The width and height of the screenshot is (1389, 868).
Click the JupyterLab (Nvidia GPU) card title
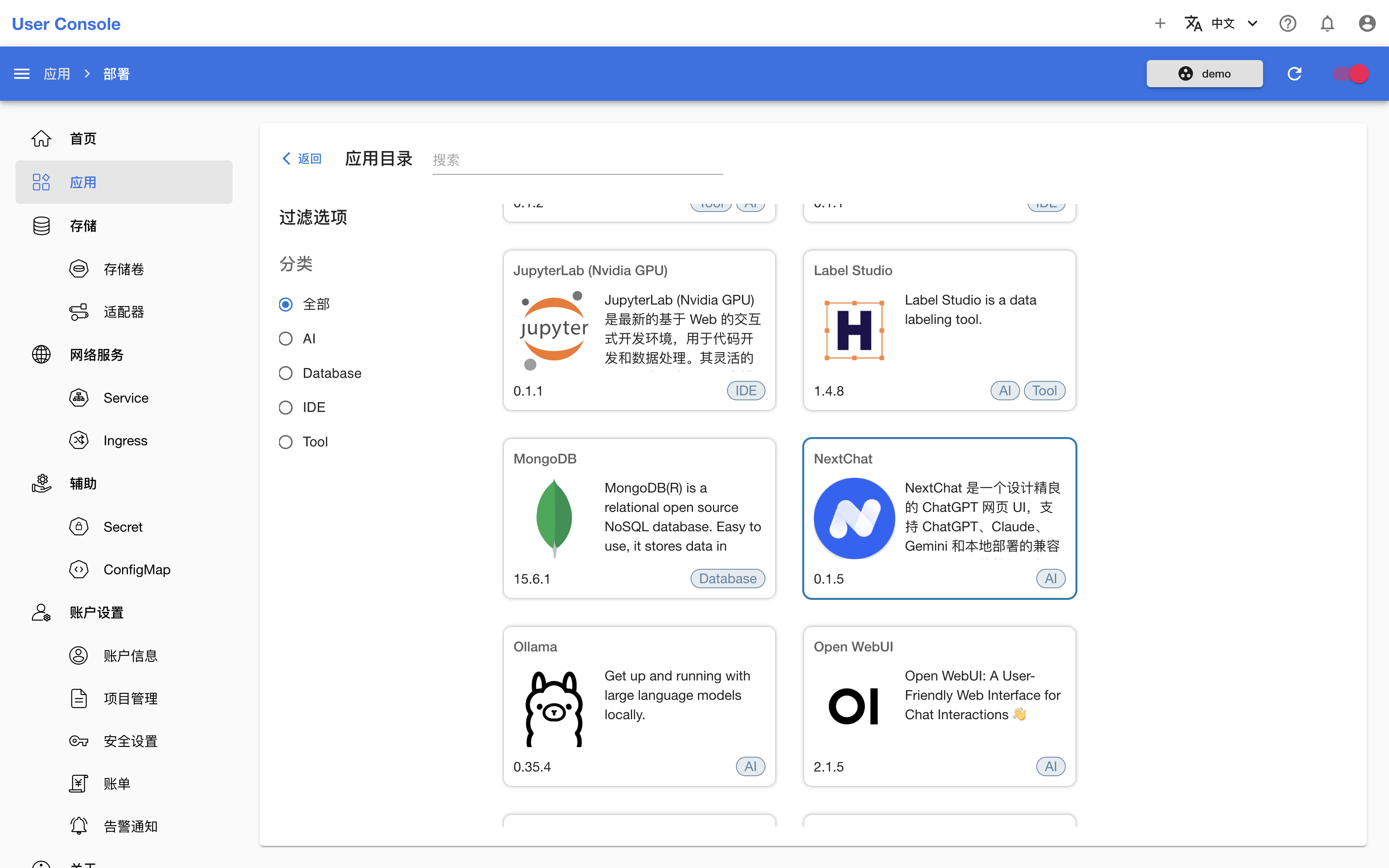pyautogui.click(x=590, y=270)
